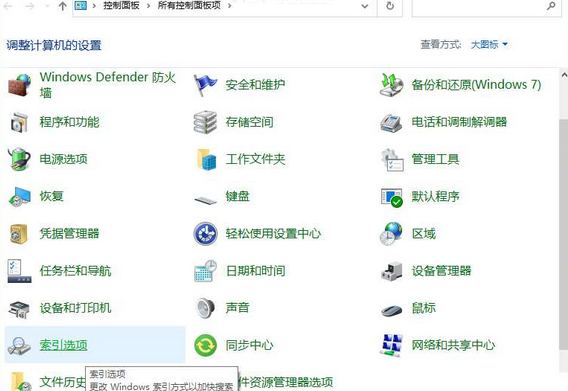Click the 任务栏和导航 icon
The width and height of the screenshot is (568, 391).
[x=19, y=271]
